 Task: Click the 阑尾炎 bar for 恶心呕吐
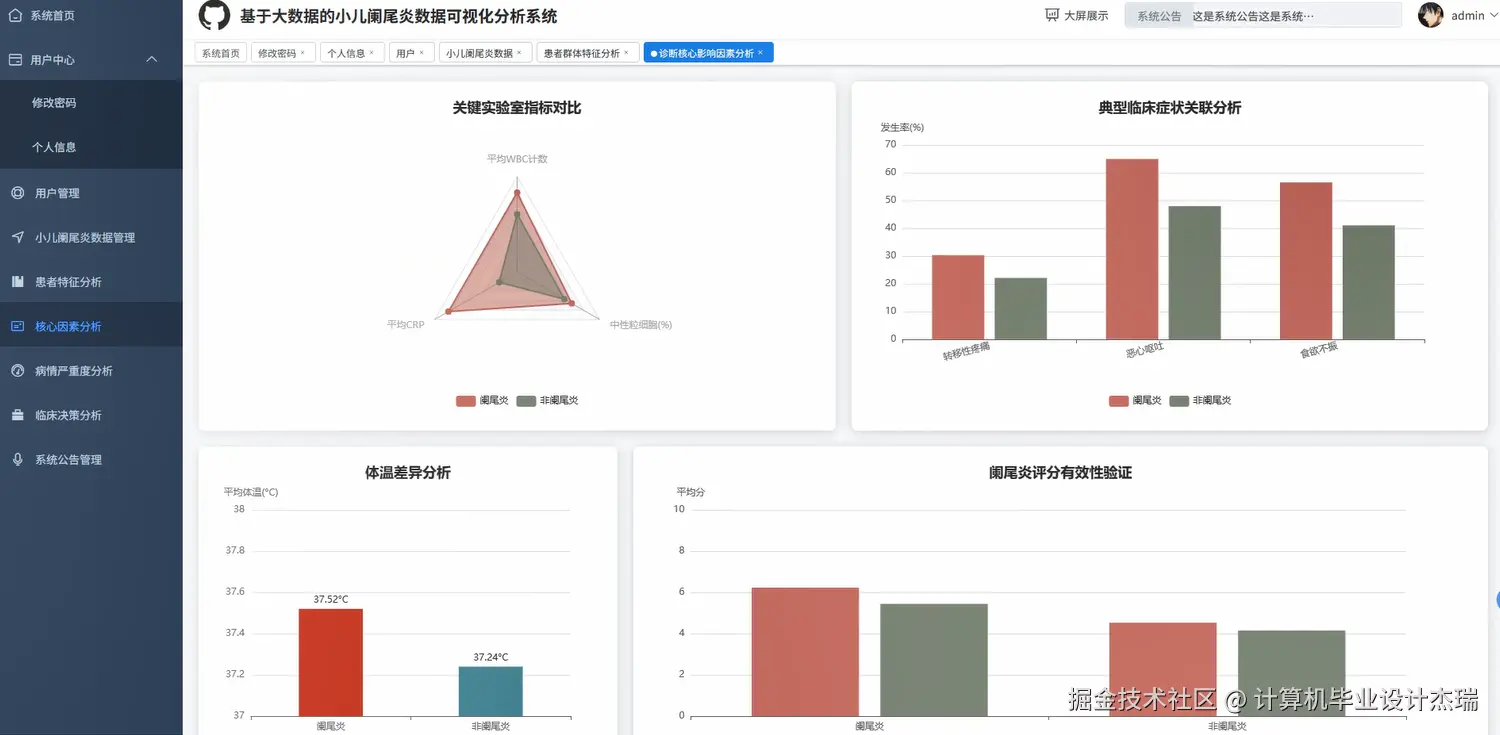click(1132, 249)
